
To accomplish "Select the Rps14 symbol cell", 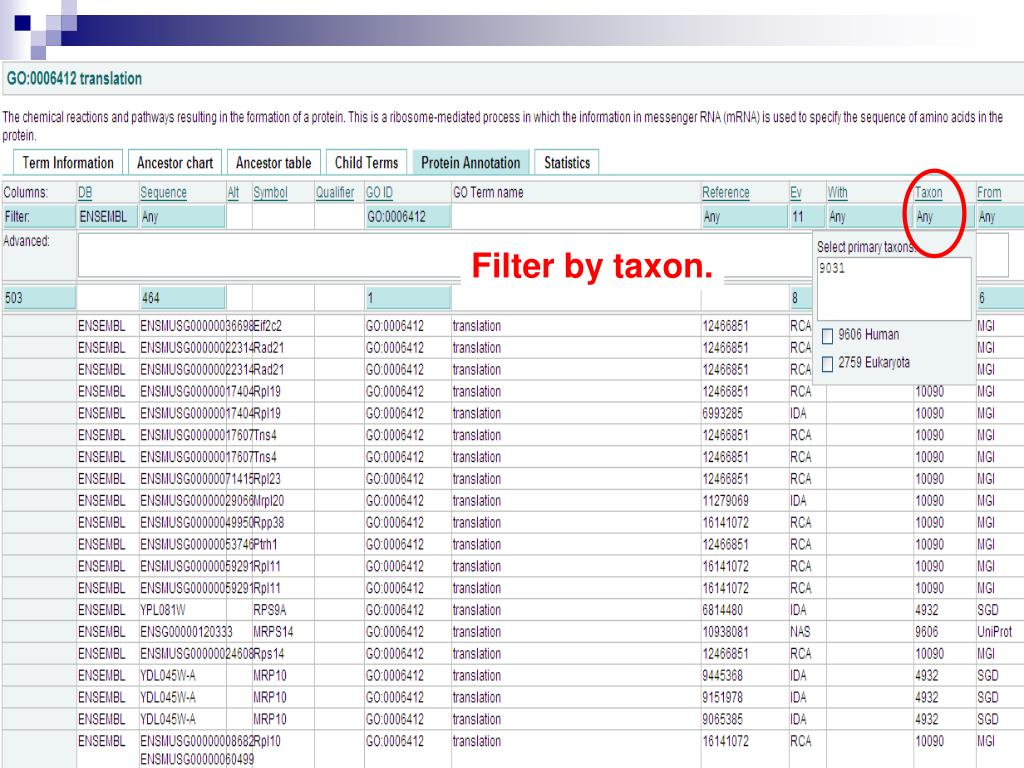I will click(x=268, y=654).
